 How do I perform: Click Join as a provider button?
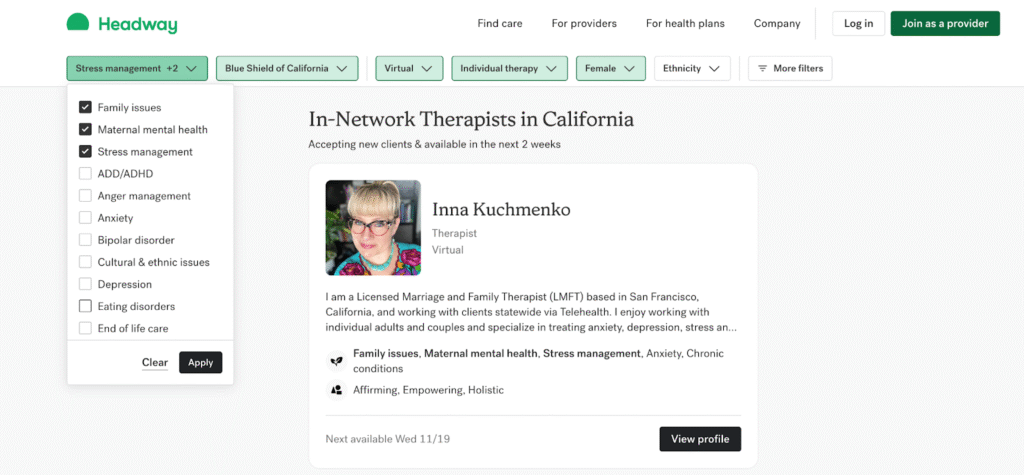coord(945,23)
